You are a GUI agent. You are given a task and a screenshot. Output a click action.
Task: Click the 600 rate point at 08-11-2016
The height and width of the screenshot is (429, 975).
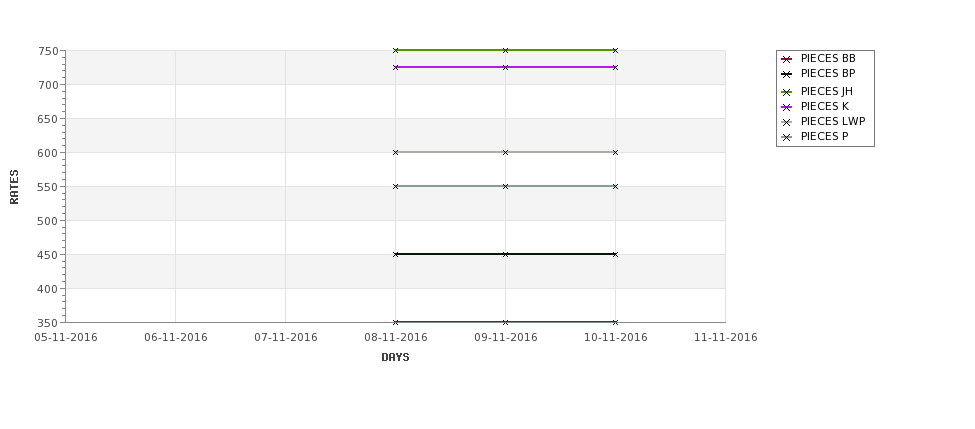395,152
